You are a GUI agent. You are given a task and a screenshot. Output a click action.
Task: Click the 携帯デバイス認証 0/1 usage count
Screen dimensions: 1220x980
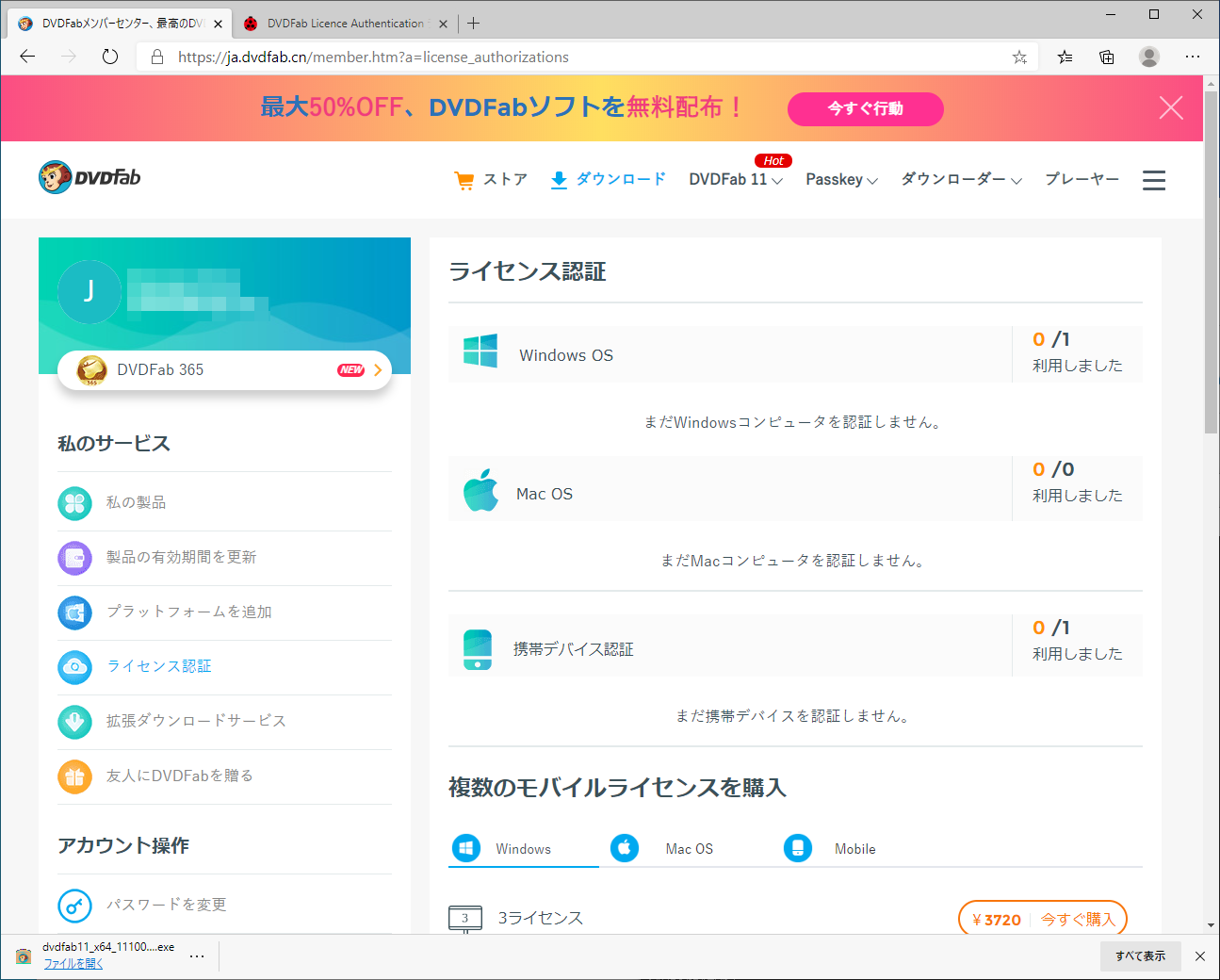1051,629
